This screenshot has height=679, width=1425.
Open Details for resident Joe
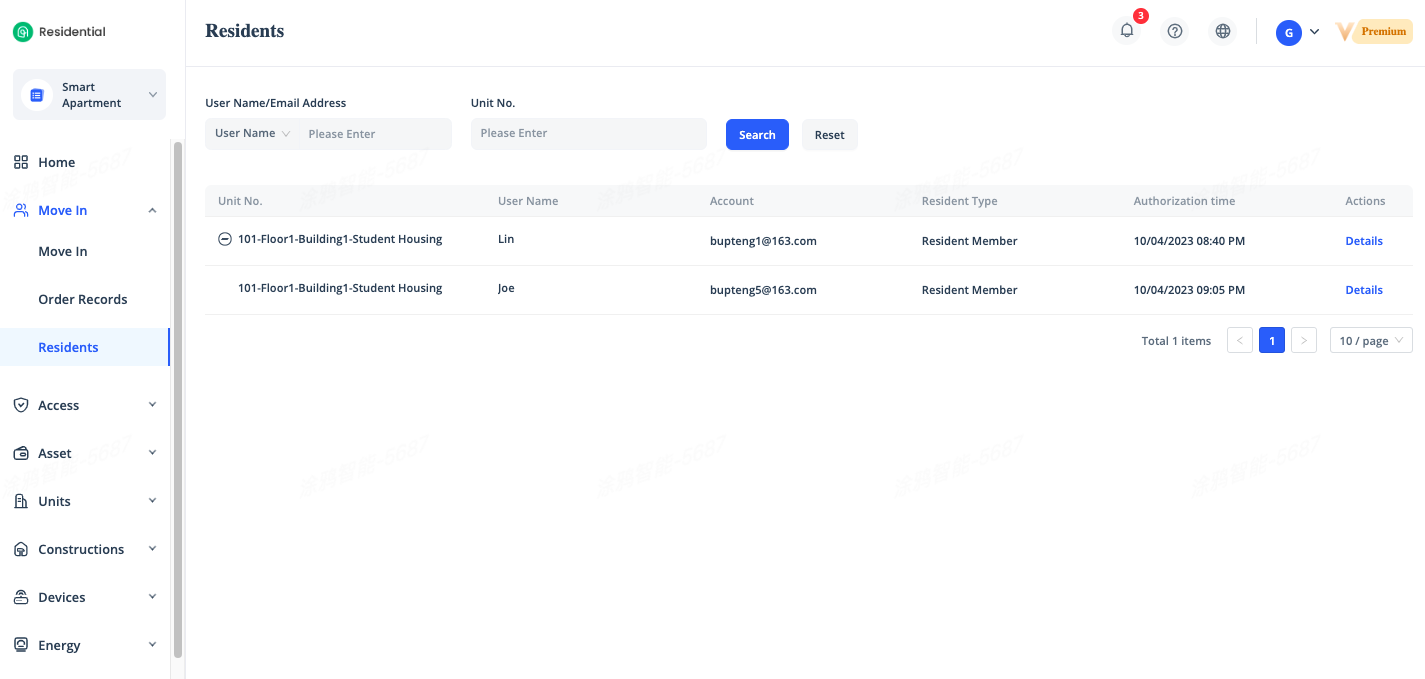point(1363,290)
